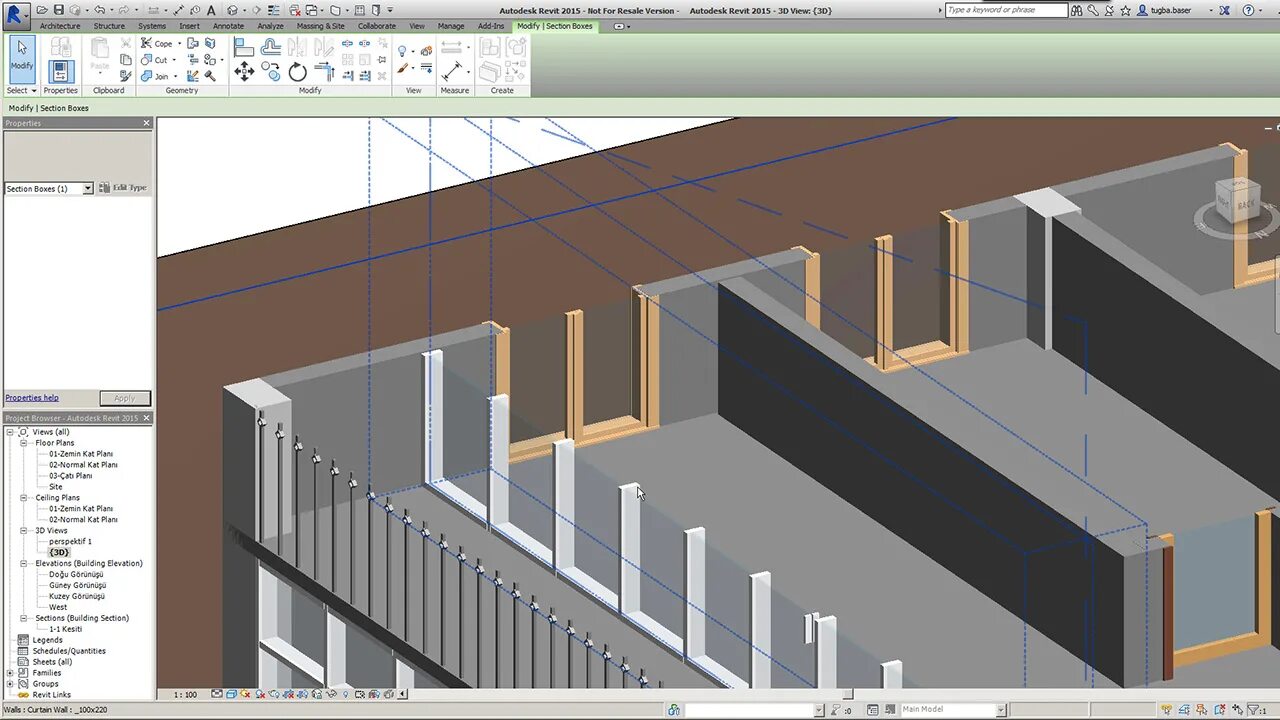This screenshot has width=1280, height=720.
Task: Click the Demolish hammer icon in the Geometry panel
Action: 211,76
